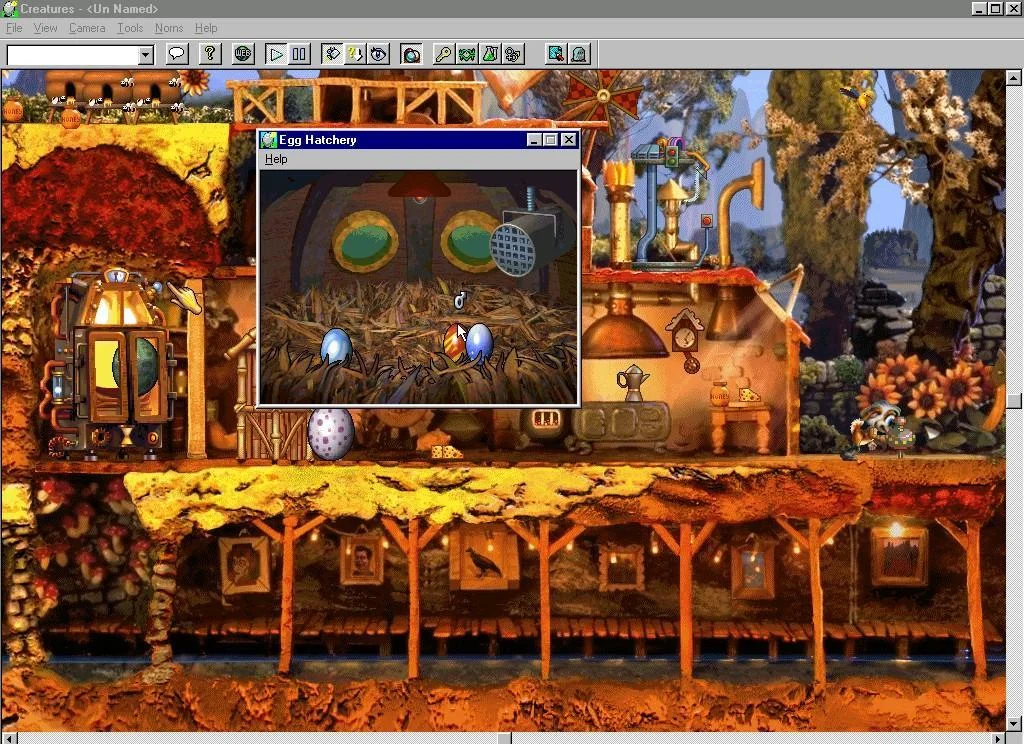Click the speech bubble toolbar icon

click(x=177, y=54)
